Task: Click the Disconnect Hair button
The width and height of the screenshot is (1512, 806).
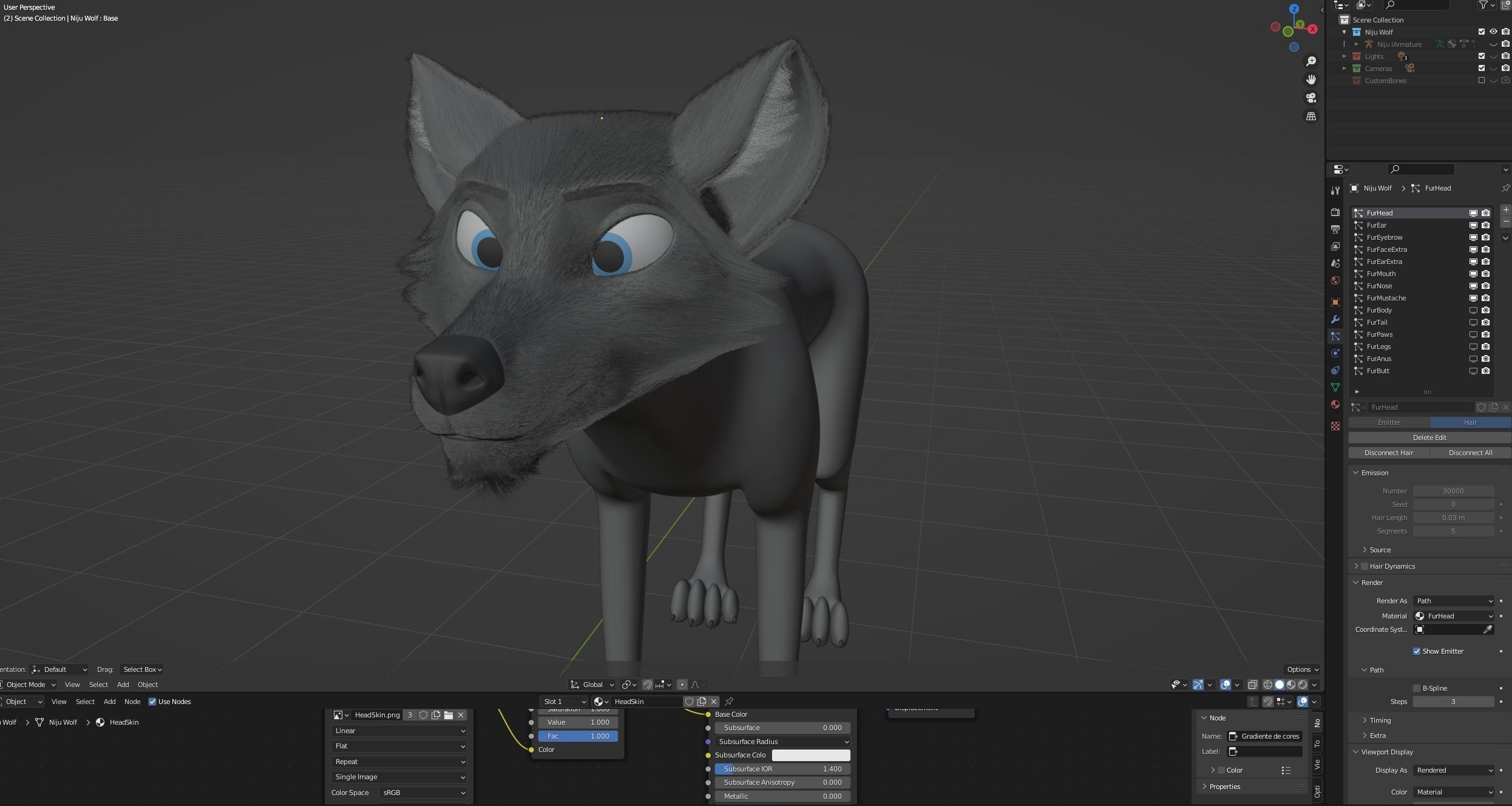Action: pyautogui.click(x=1389, y=453)
